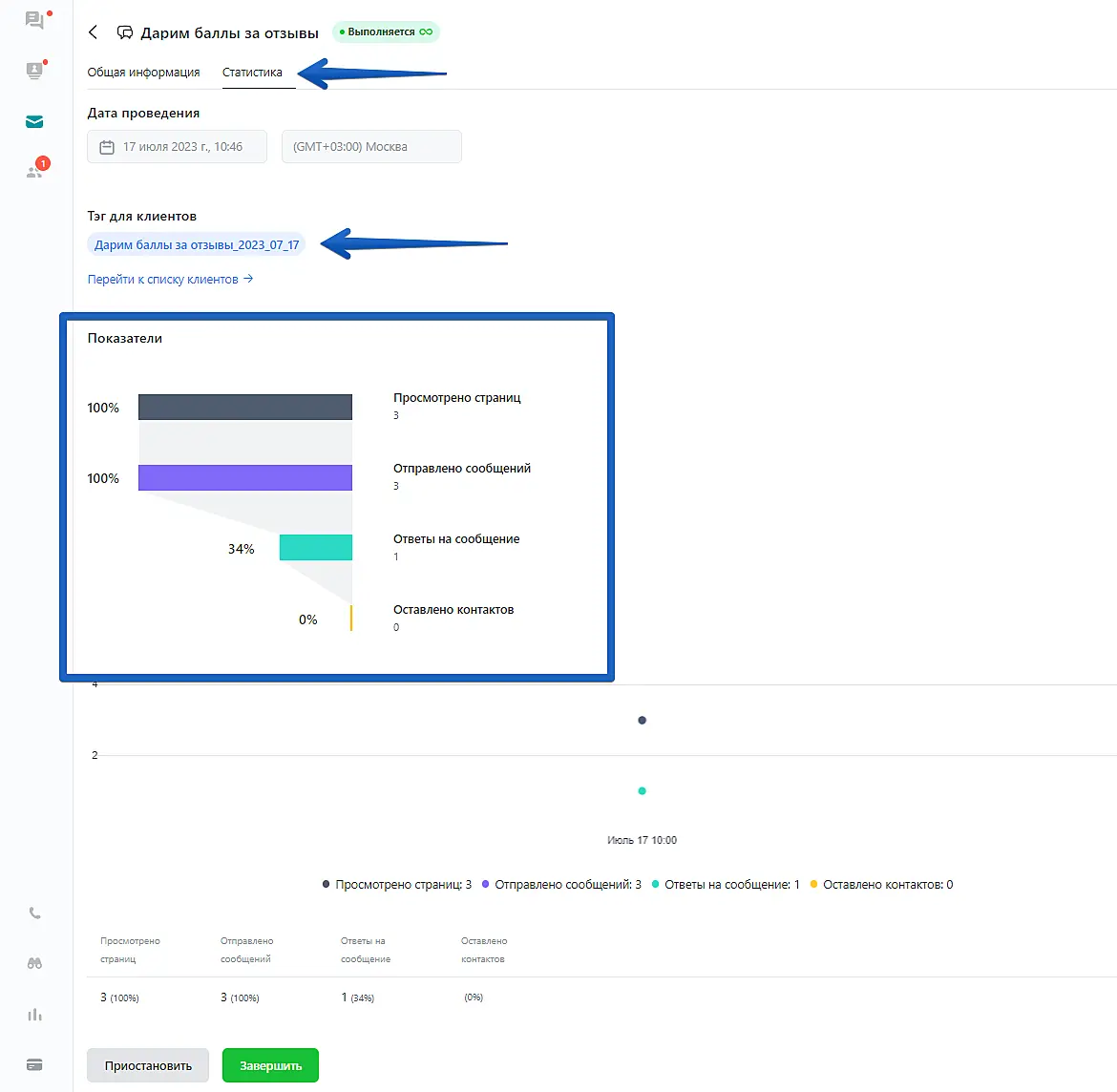Select the Статистика tab
Viewport: 1117px width, 1092px height.
(x=252, y=73)
